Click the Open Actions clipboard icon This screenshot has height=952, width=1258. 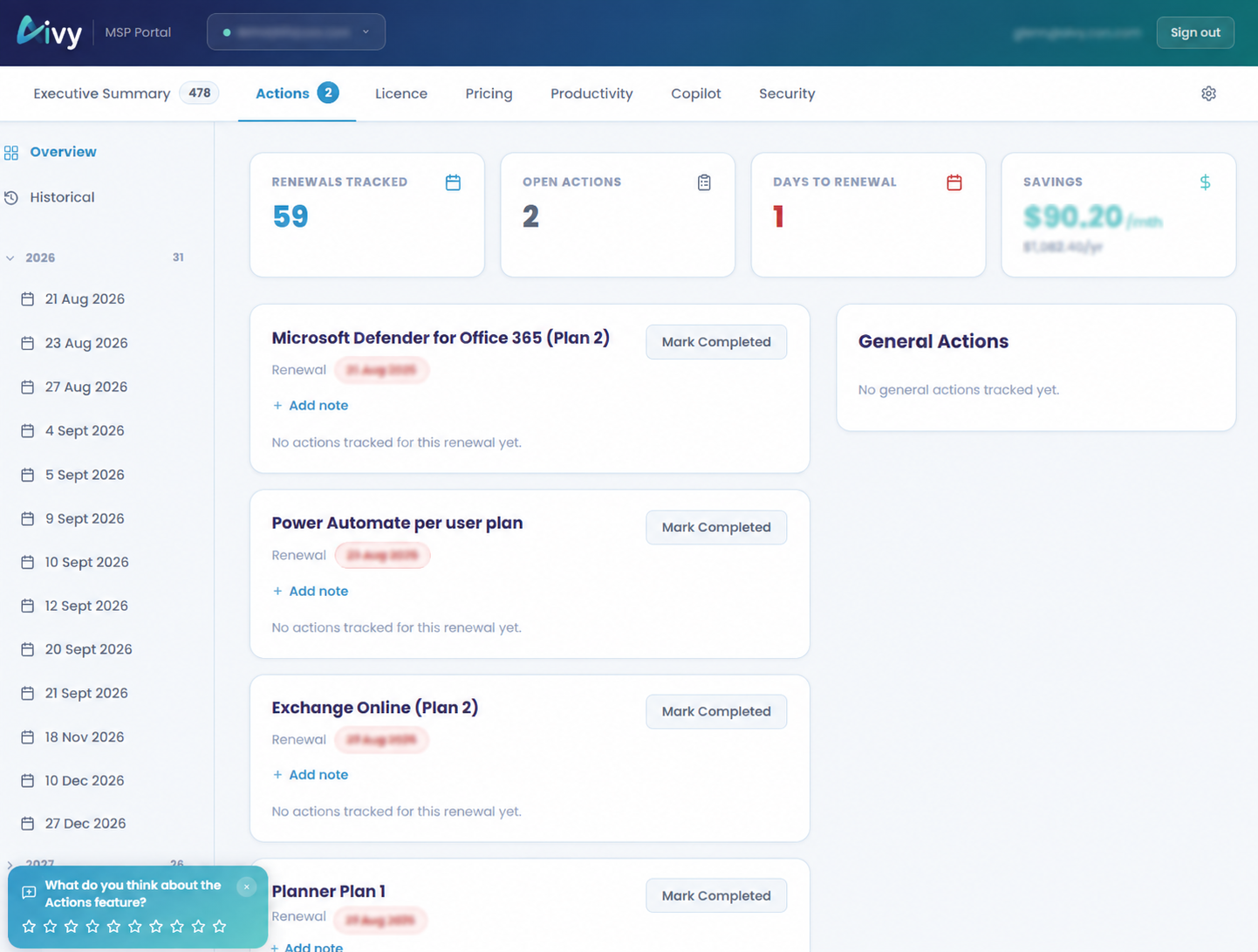coord(704,182)
